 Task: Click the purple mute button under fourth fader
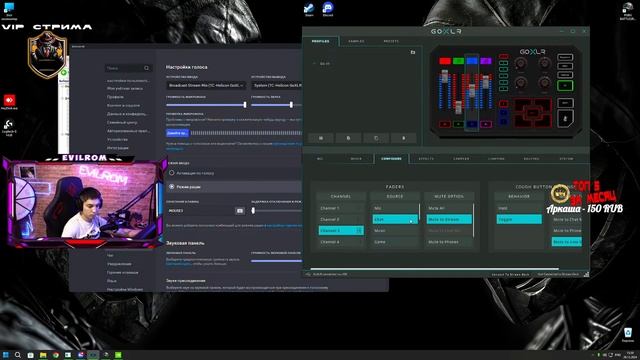[x=486, y=124]
